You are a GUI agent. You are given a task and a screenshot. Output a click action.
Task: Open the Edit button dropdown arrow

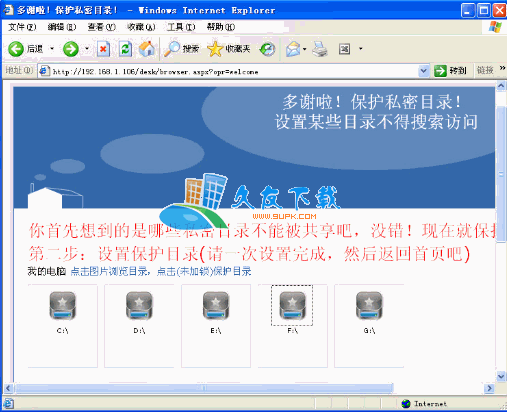[360, 49]
